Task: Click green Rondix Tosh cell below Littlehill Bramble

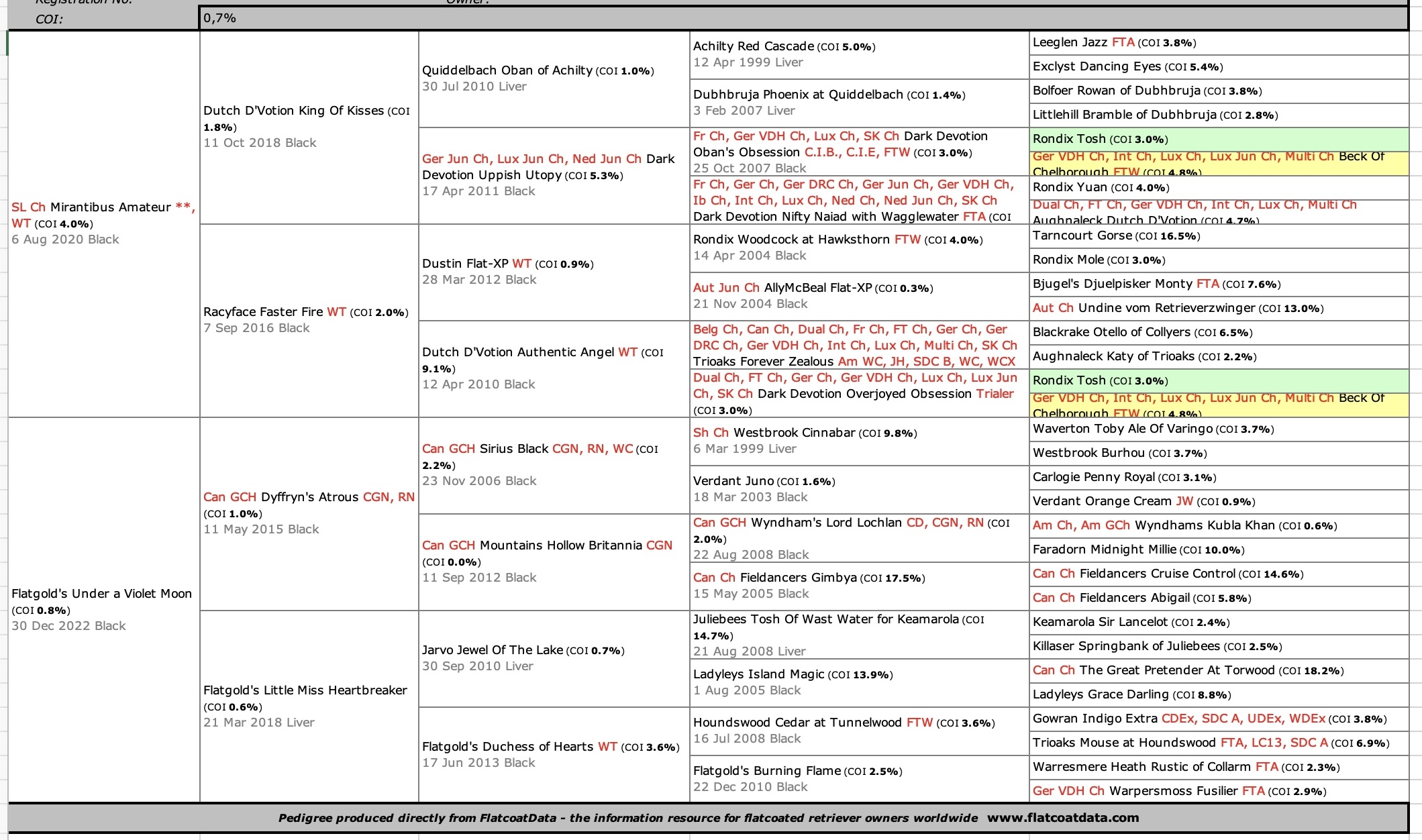Action: click(1219, 140)
